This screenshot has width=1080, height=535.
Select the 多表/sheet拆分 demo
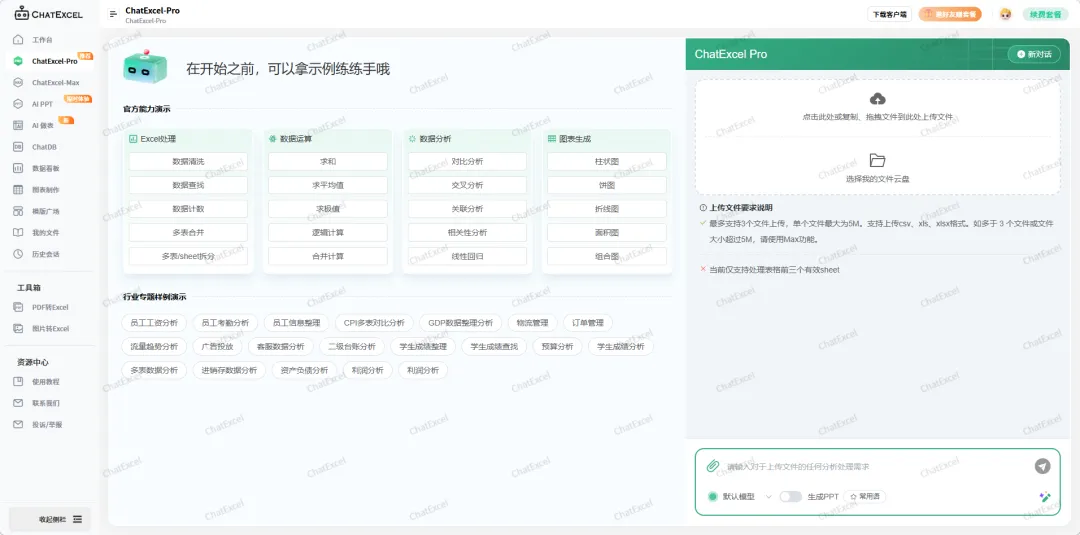click(x=188, y=256)
